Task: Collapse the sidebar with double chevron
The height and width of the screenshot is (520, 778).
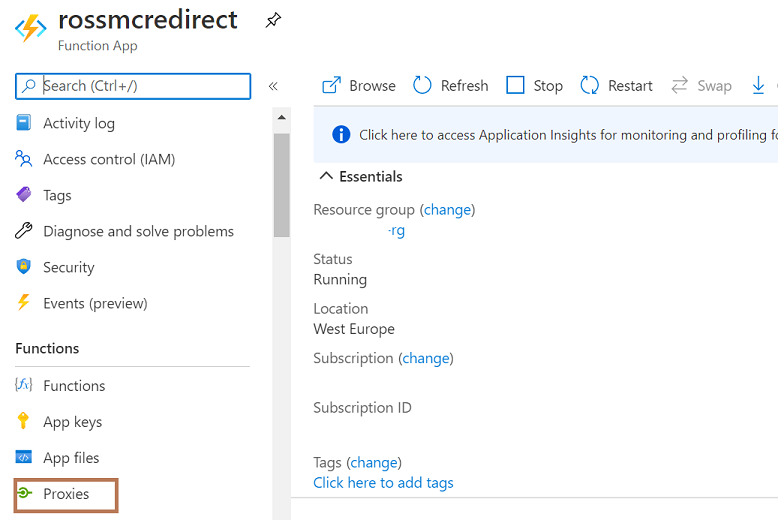Action: point(273,86)
